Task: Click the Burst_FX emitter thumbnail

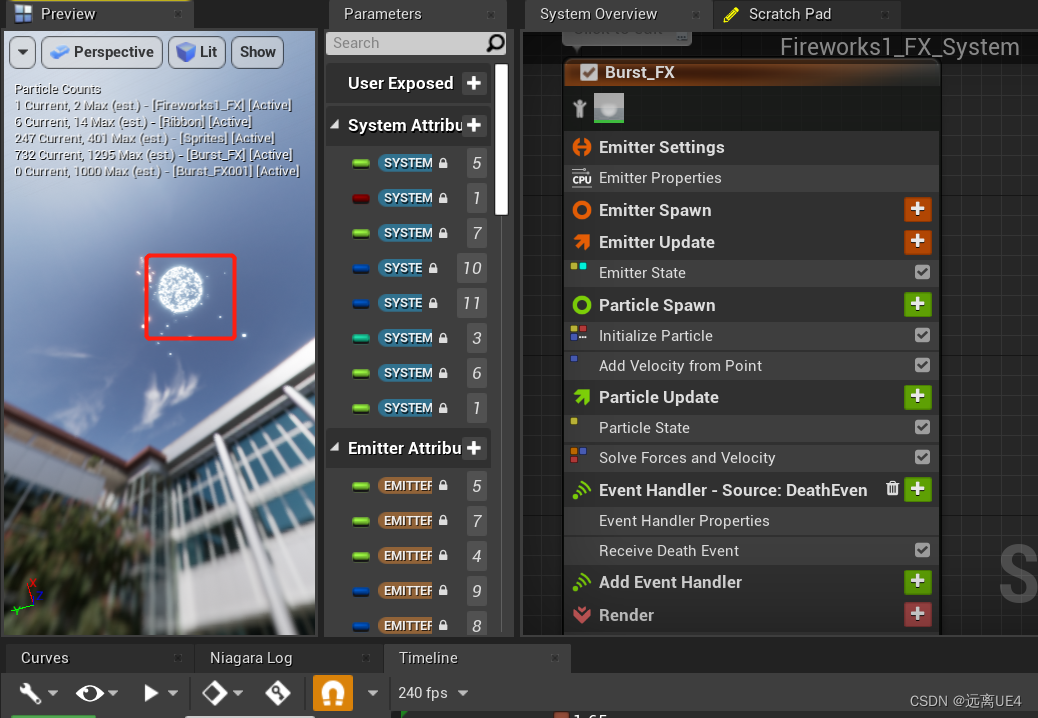Action: (x=608, y=108)
